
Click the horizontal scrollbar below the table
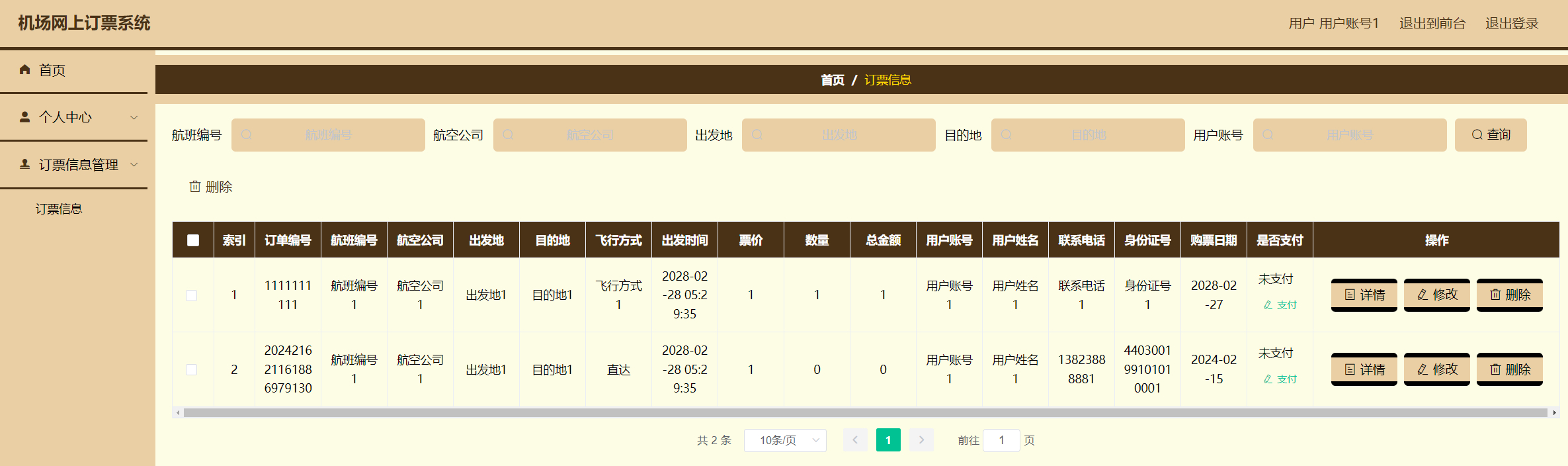coord(866,413)
